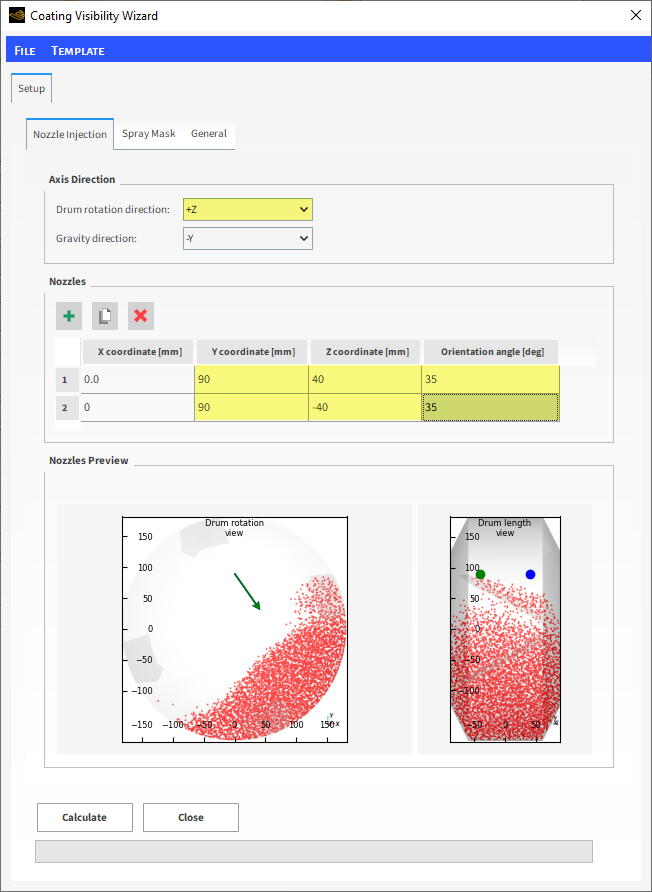Click the app logo in title bar
The height and width of the screenshot is (892, 652).
click(16, 16)
